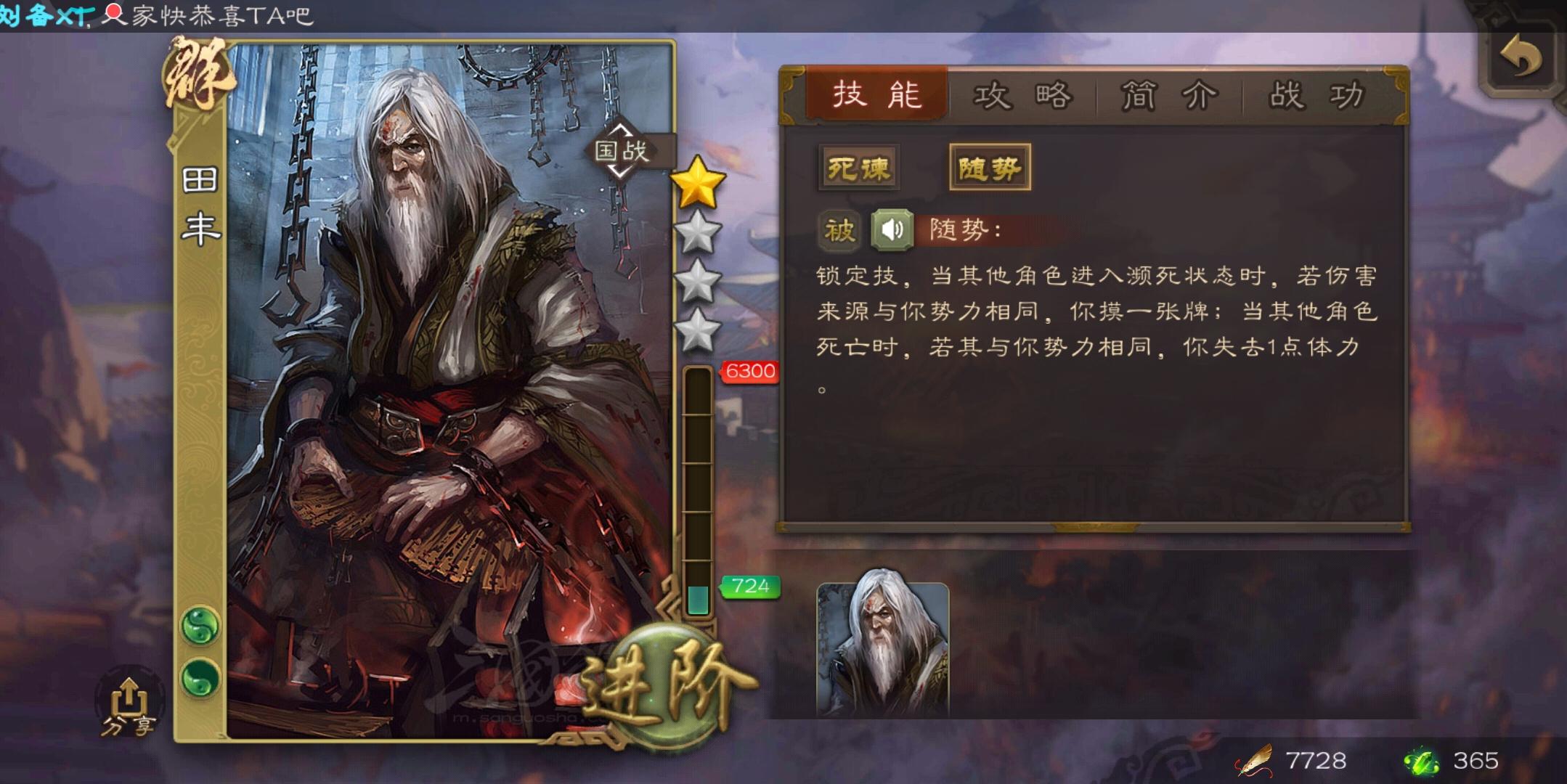Switch to the 技能 tab
The width and height of the screenshot is (1567, 784).
(x=877, y=95)
